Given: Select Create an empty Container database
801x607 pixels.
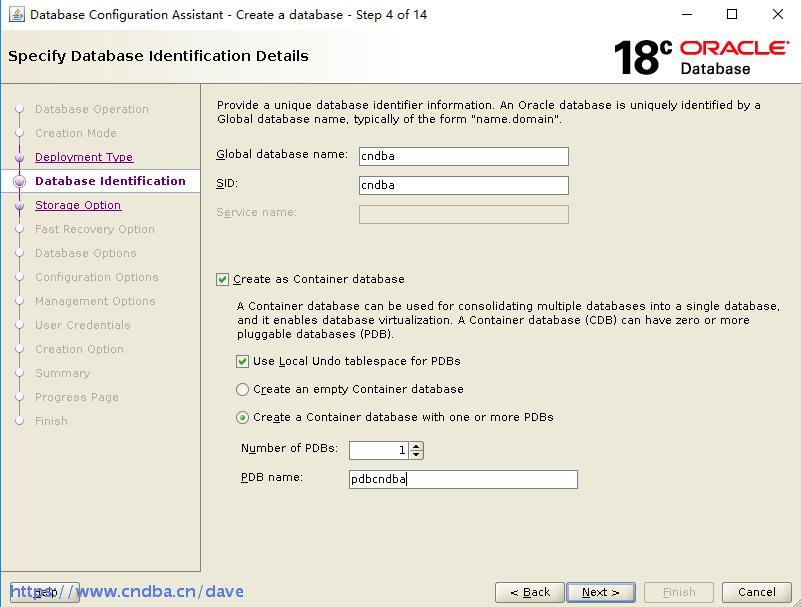Looking at the screenshot, I should click(x=242, y=390).
